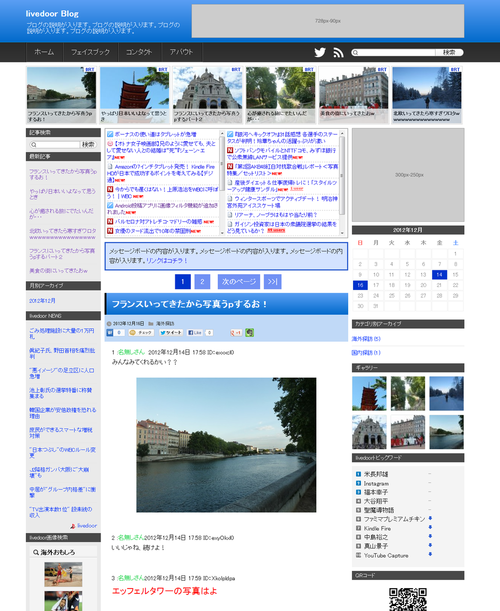The image size is (500, 611).
Task: Click the header search input field
Action: 393,52
